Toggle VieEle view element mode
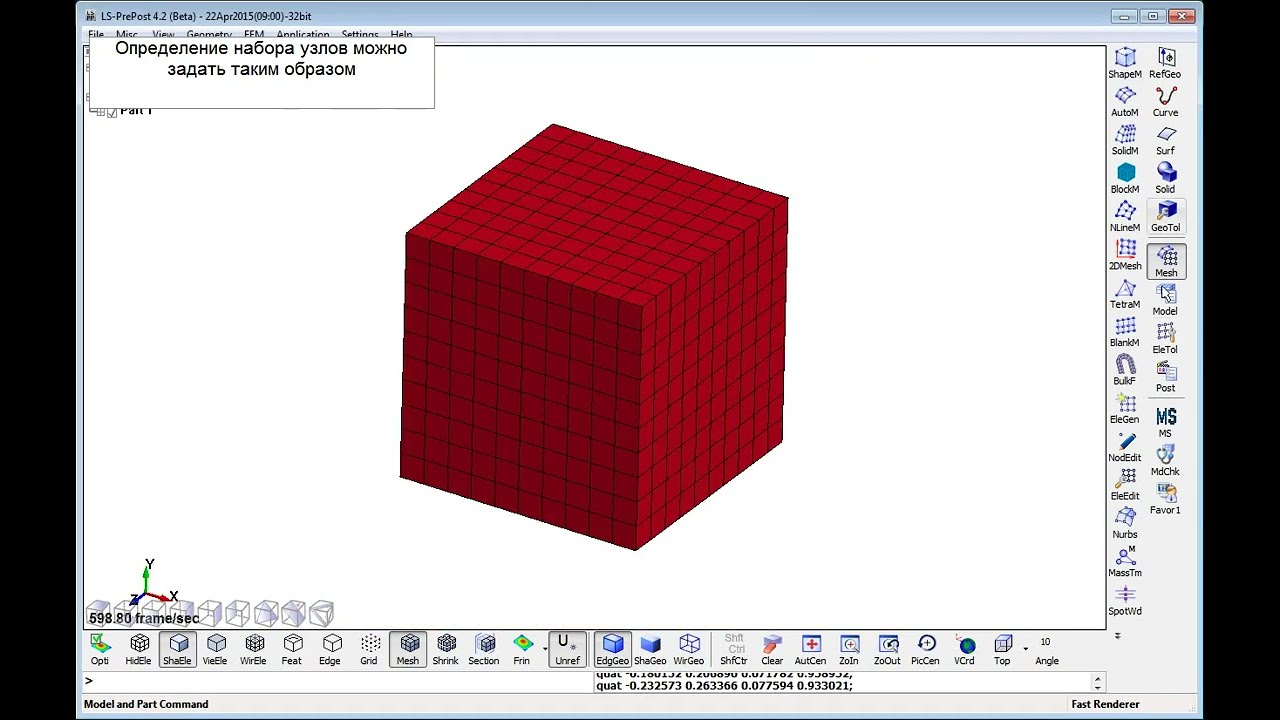This screenshot has height=720, width=1280. [215, 650]
